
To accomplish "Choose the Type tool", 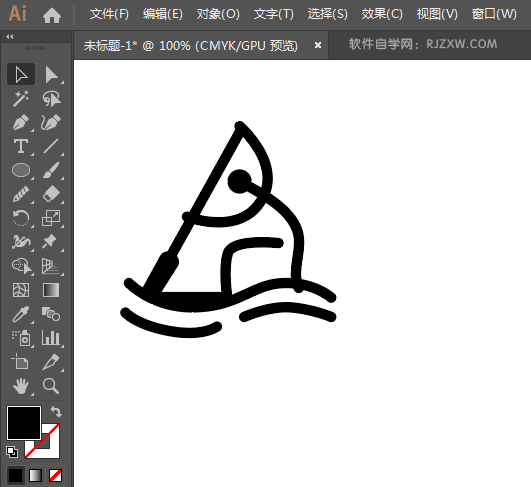I will (21, 146).
